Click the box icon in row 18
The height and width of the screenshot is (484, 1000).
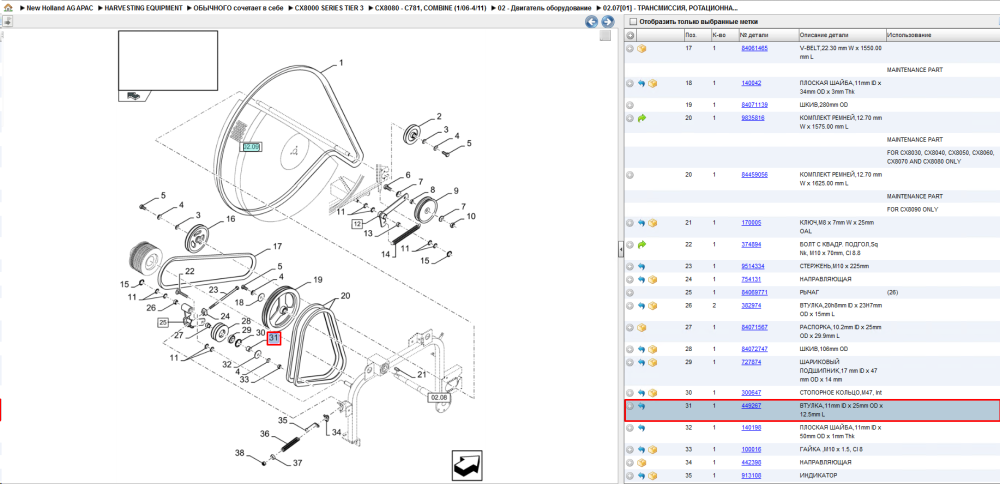(x=652, y=83)
